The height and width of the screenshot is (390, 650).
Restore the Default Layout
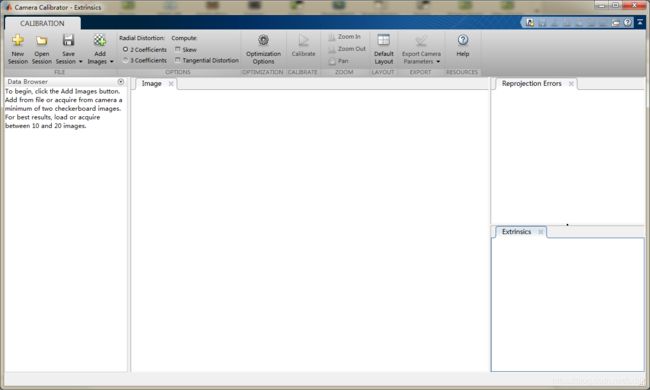(x=383, y=49)
